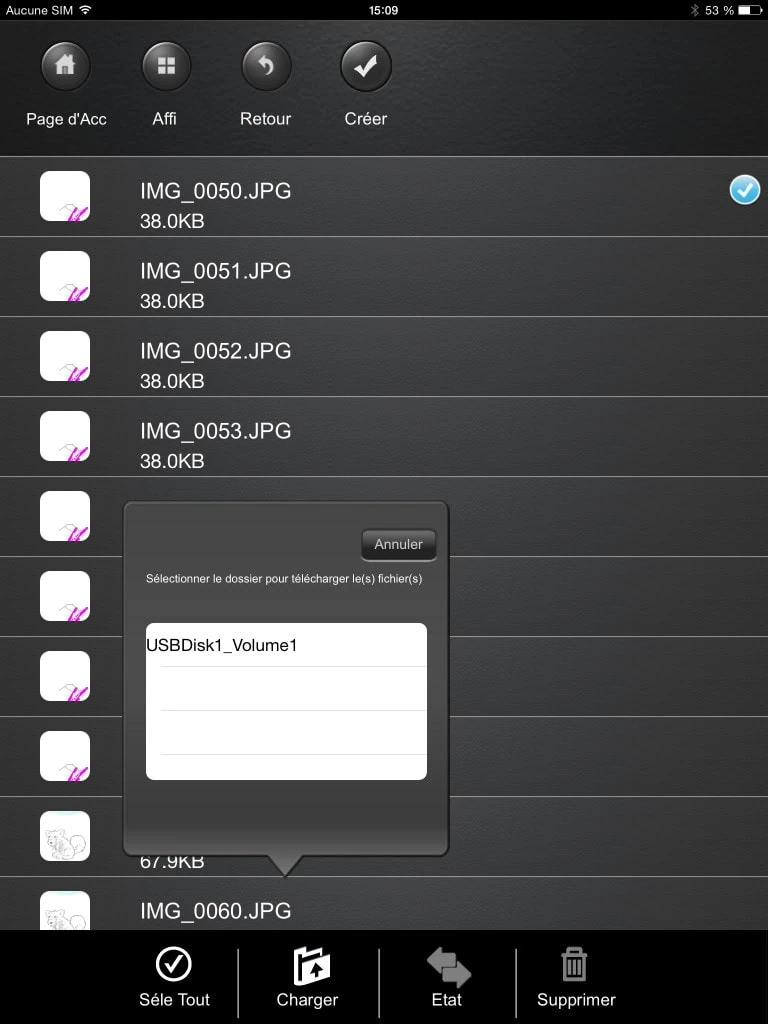Cancel the dialog with Annuler button
768x1024 pixels.
(398, 545)
